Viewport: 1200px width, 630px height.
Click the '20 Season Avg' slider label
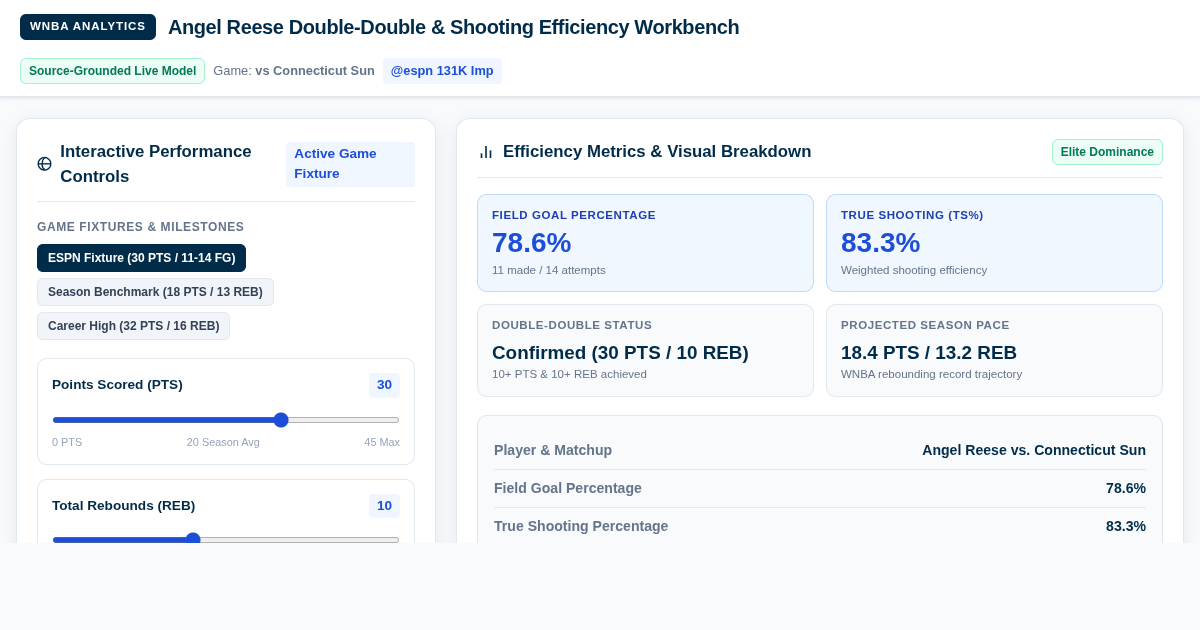point(223,442)
